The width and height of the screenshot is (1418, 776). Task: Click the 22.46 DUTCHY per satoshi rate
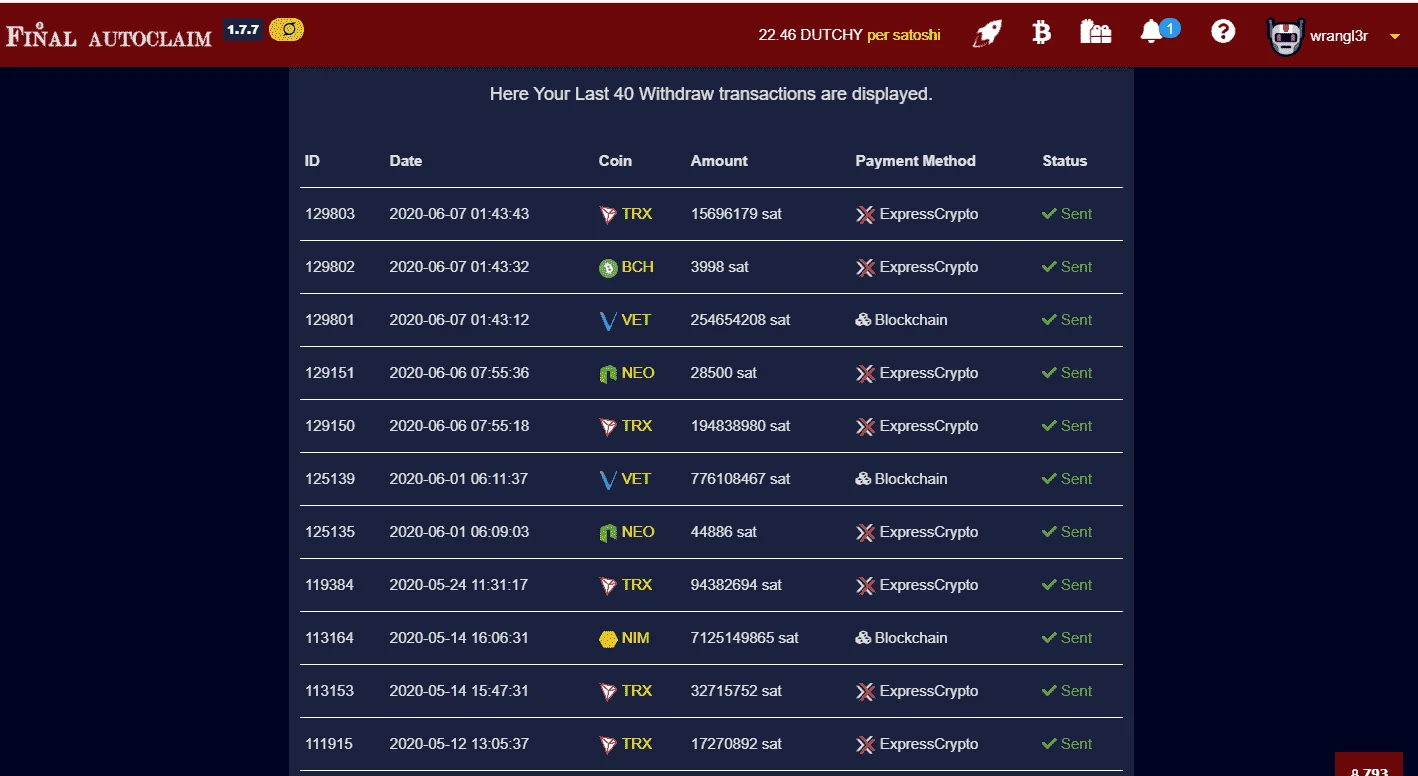point(849,35)
